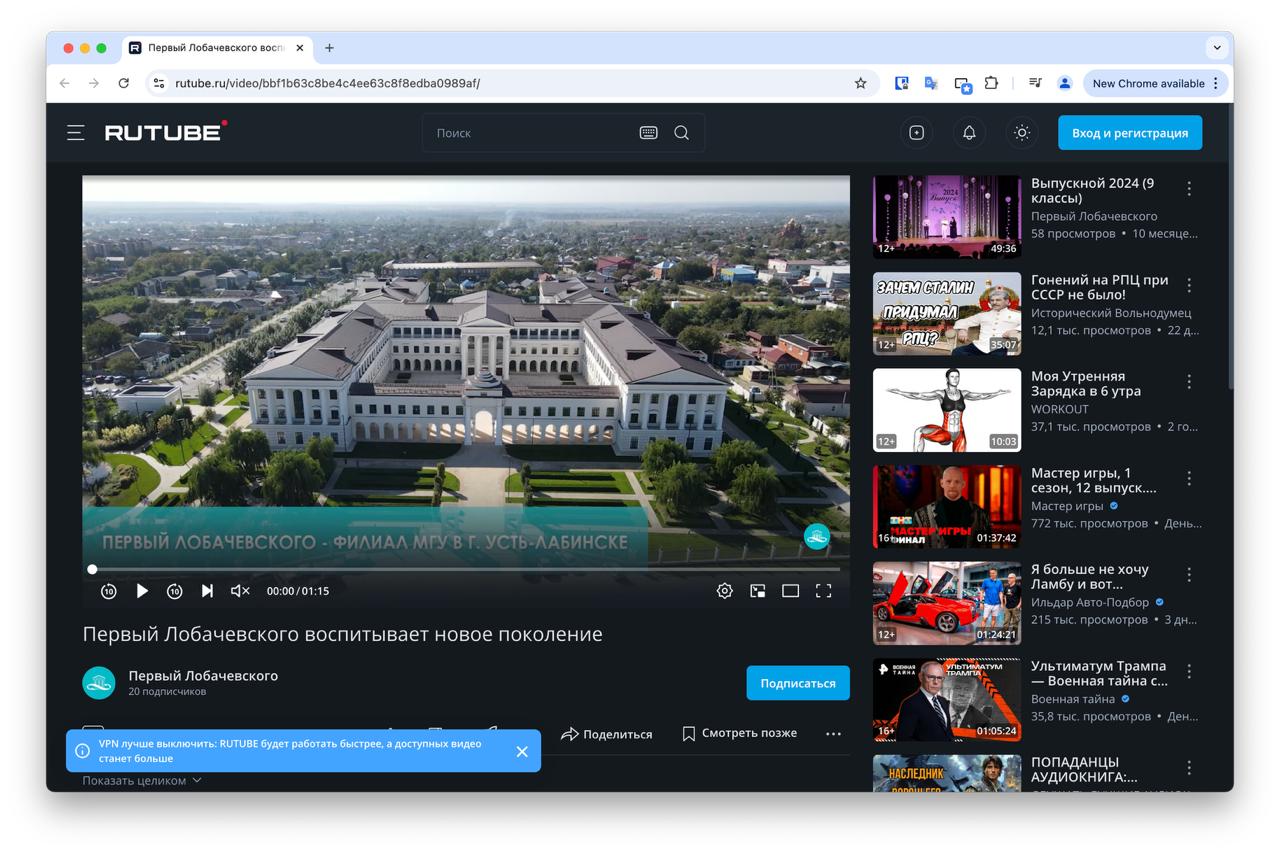Open a new browser tab
Image resolution: width=1280 pixels, height=853 pixels.
[x=329, y=48]
